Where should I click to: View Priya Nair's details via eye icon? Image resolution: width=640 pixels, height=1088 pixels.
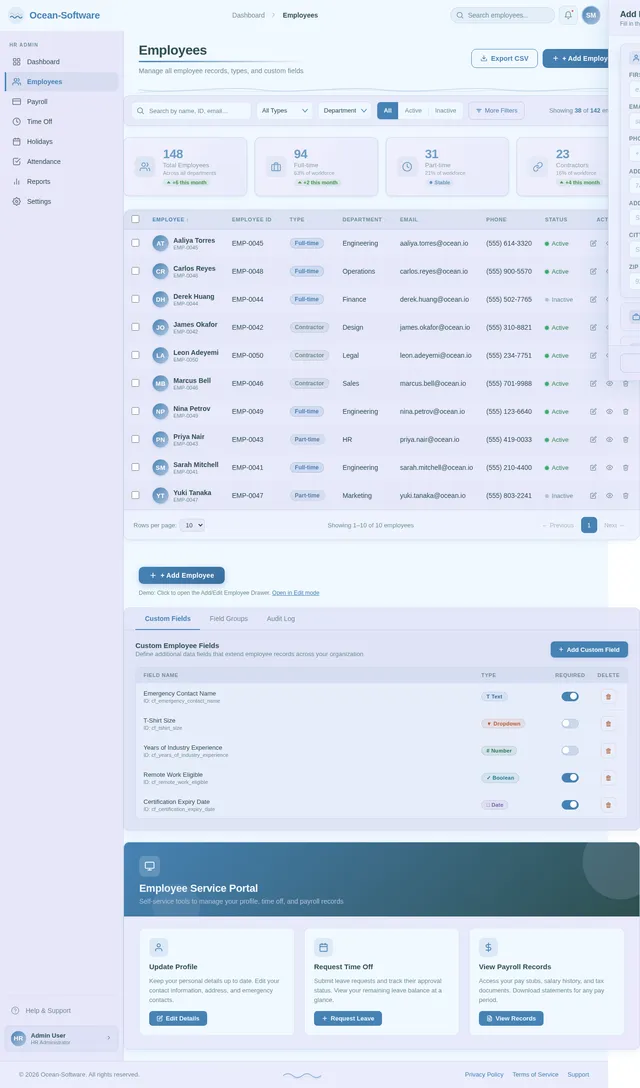pyautogui.click(x=609, y=439)
